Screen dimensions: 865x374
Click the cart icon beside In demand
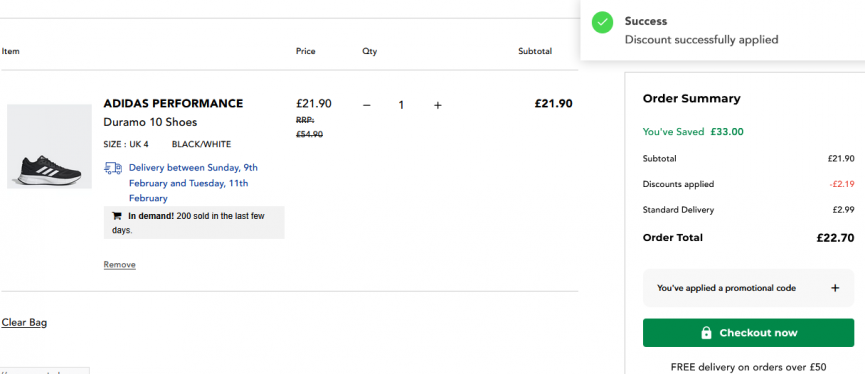point(116,216)
